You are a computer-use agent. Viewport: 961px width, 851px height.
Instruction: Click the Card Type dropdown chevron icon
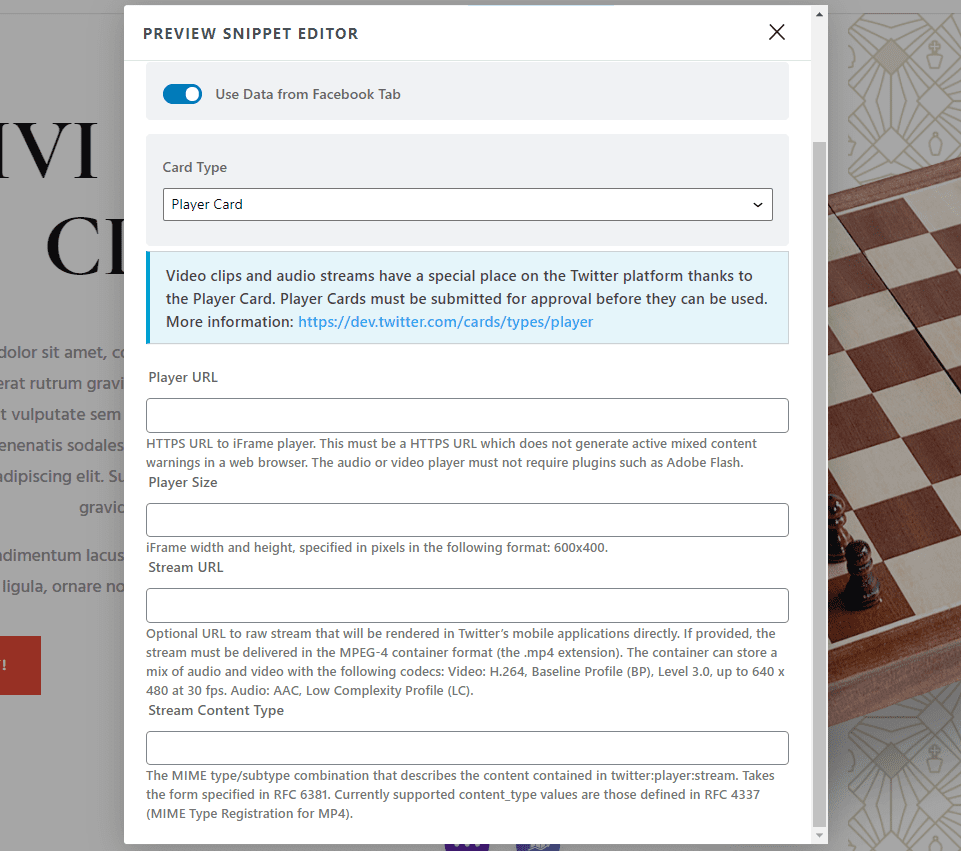[x=758, y=204]
